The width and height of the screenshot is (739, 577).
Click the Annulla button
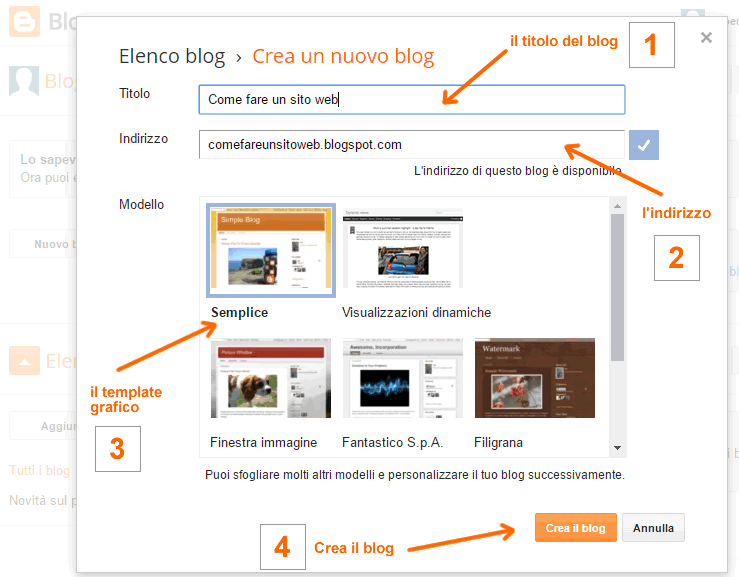coord(653,528)
